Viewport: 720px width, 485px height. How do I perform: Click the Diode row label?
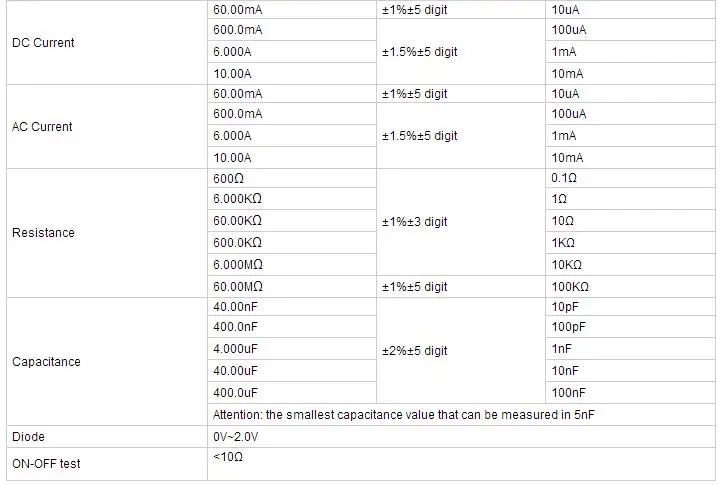click(28, 437)
